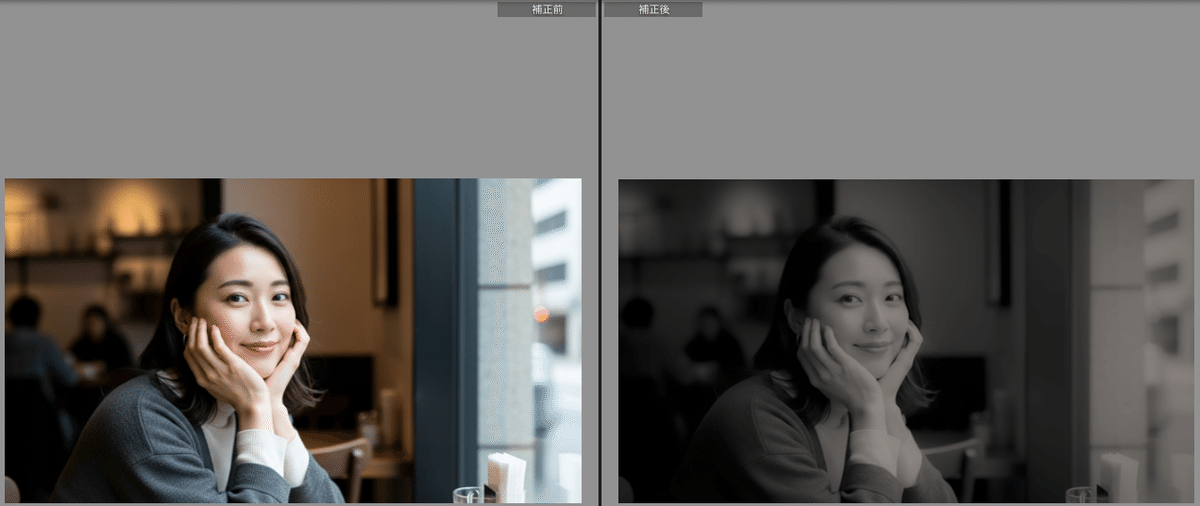The image size is (1200, 506).
Task: Click the orange bokeh light in before photo
Action: click(541, 314)
